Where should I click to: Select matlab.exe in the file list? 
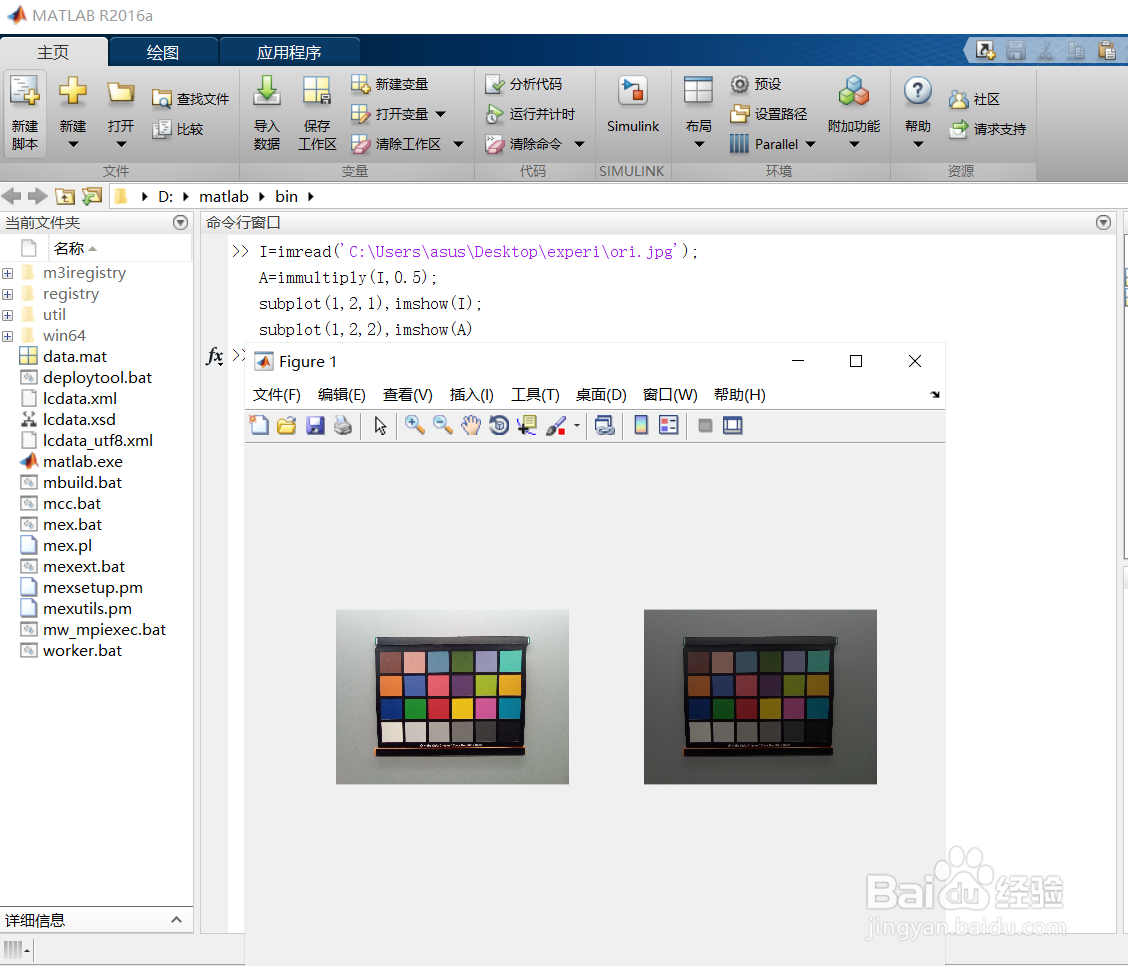click(x=83, y=462)
